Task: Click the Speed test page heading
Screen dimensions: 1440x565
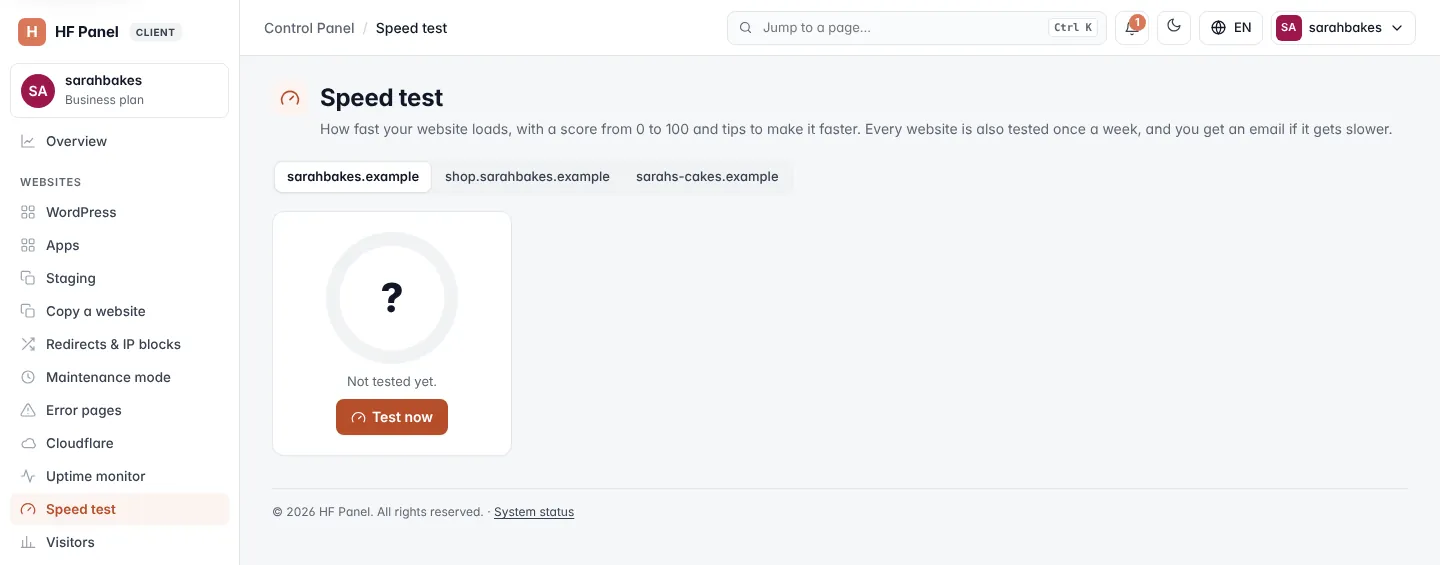Action: [x=382, y=98]
